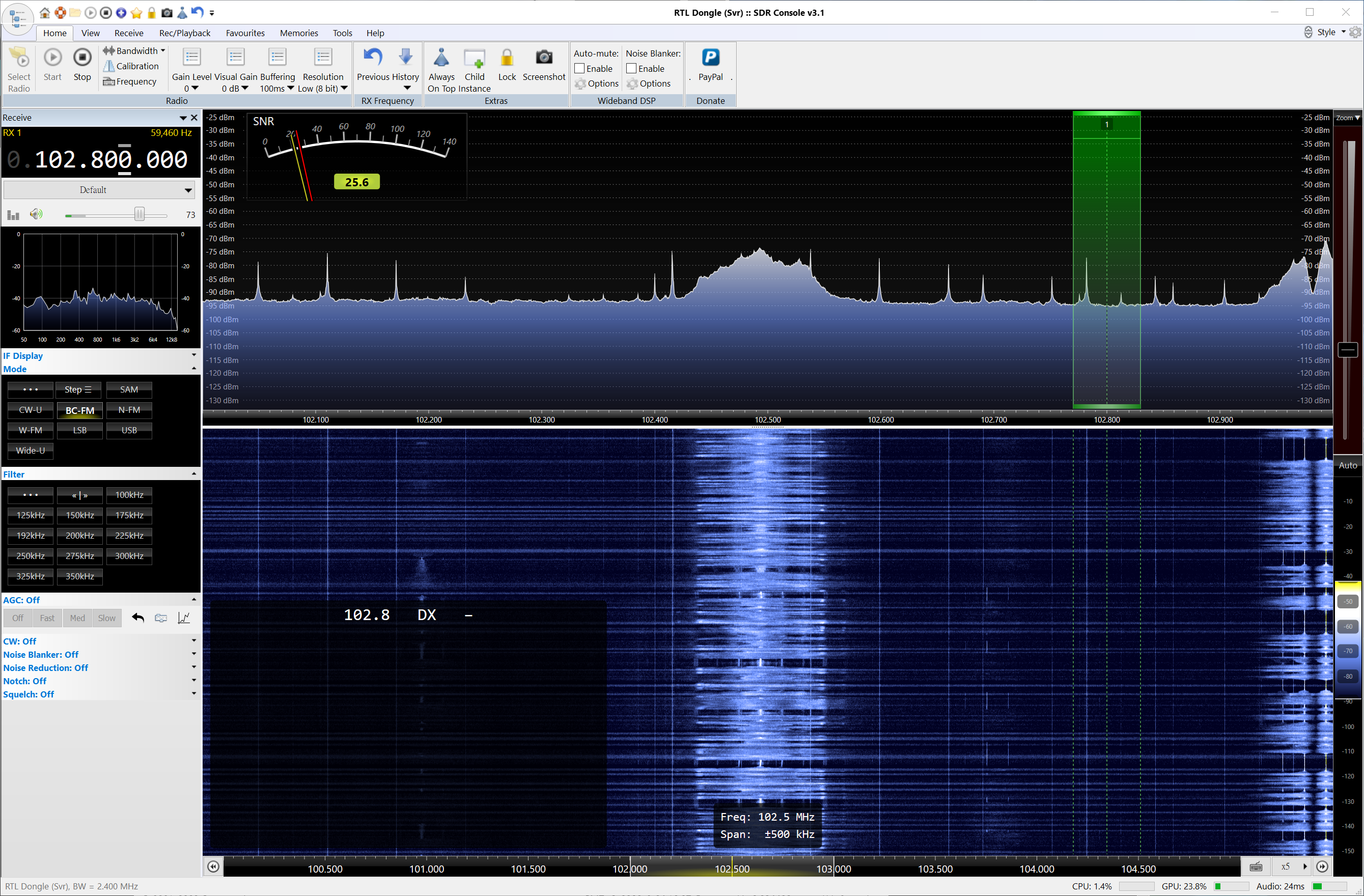Screen dimensions: 1364x896
Task: Click keyboard icon in frequency bar
Action: click(1256, 866)
